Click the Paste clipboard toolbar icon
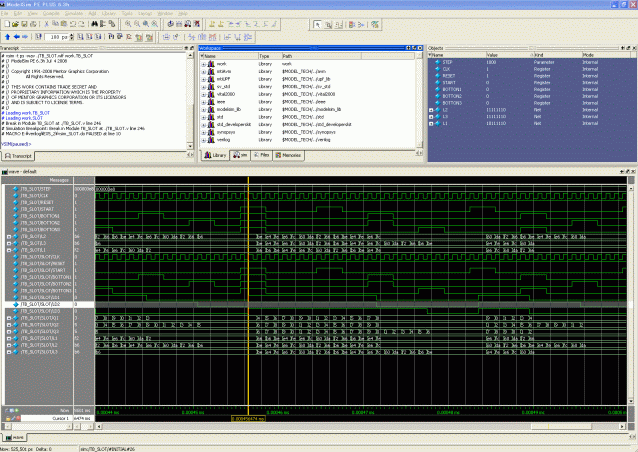 [64, 24]
